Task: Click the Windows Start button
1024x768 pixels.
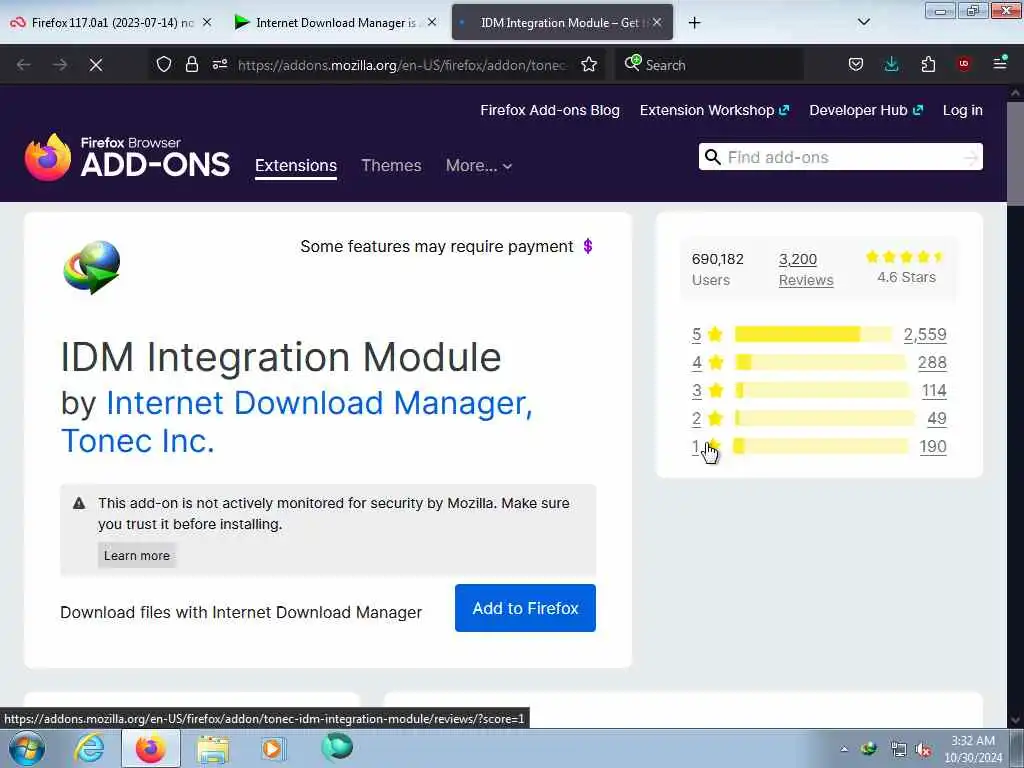Action: click(x=27, y=748)
